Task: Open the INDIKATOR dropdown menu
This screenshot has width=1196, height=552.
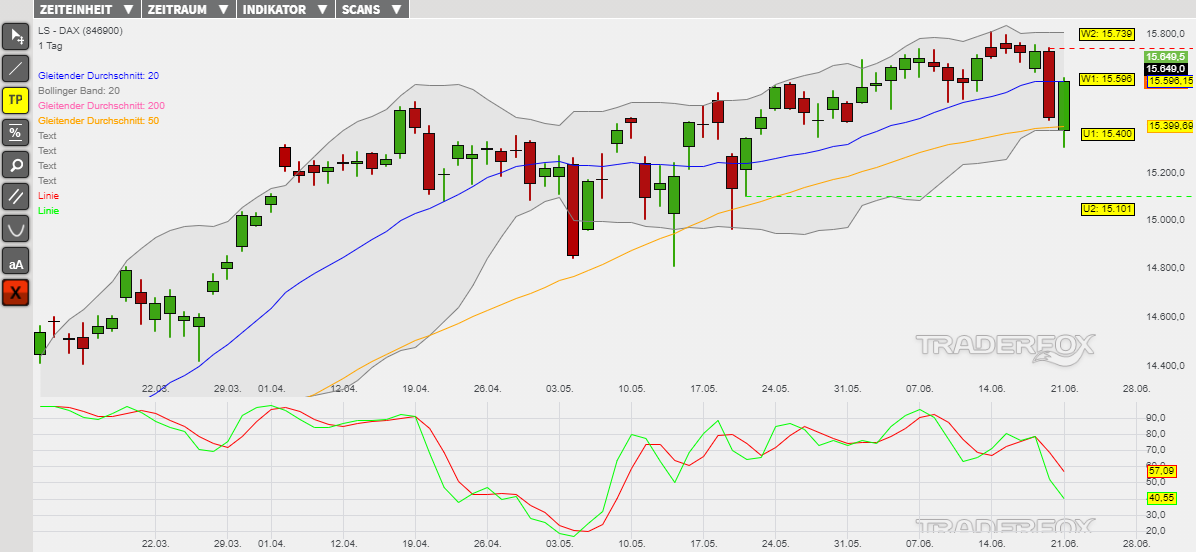Action: tap(286, 9)
